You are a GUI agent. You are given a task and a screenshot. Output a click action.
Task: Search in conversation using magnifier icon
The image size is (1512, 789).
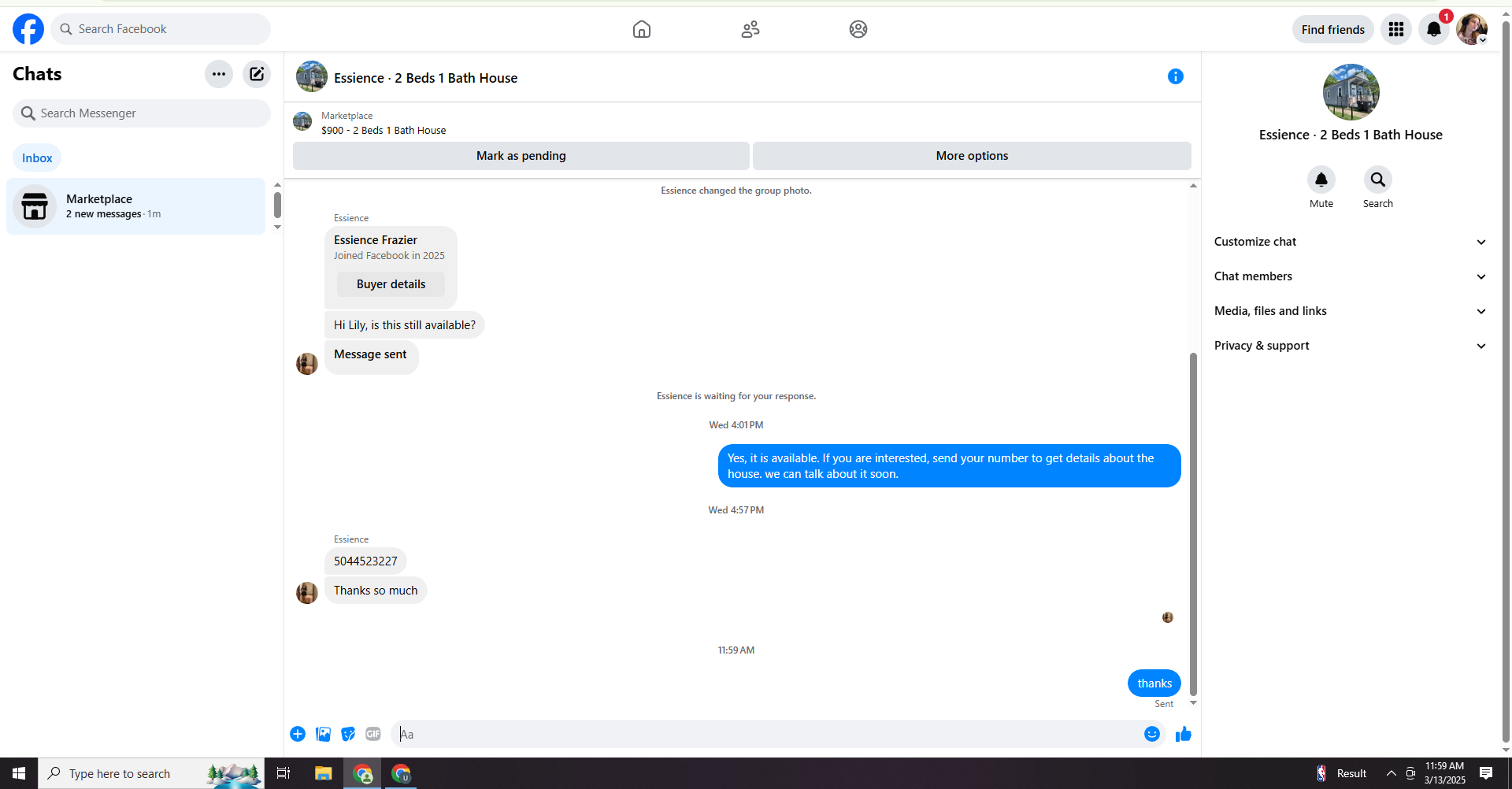1378,180
